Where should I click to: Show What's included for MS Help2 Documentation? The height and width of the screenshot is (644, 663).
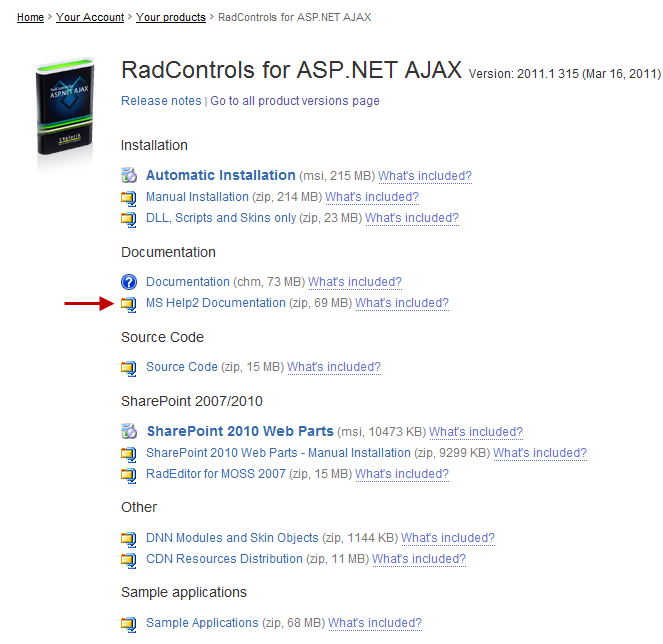[402, 303]
